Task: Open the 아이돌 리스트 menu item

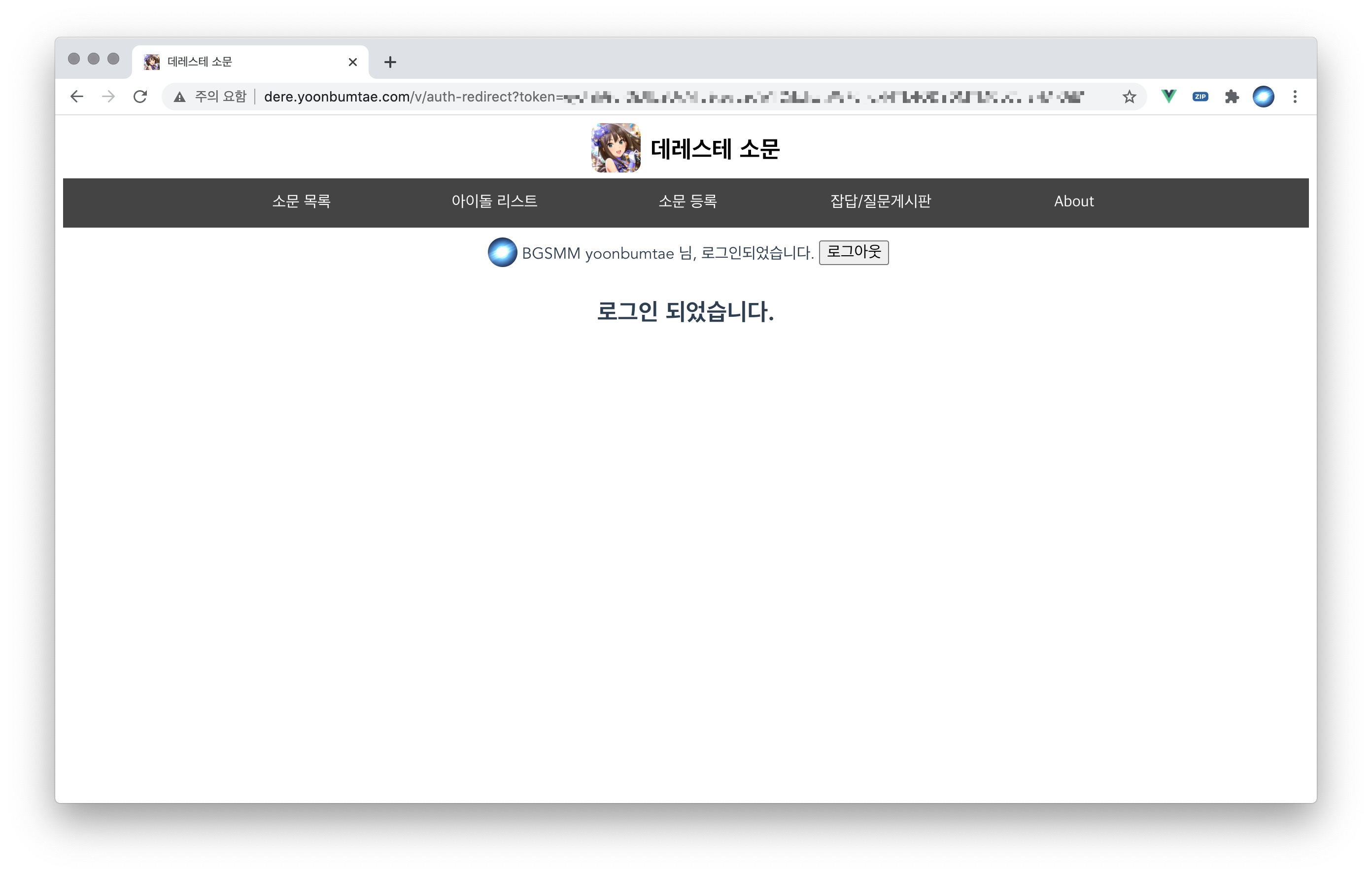Action: [494, 202]
